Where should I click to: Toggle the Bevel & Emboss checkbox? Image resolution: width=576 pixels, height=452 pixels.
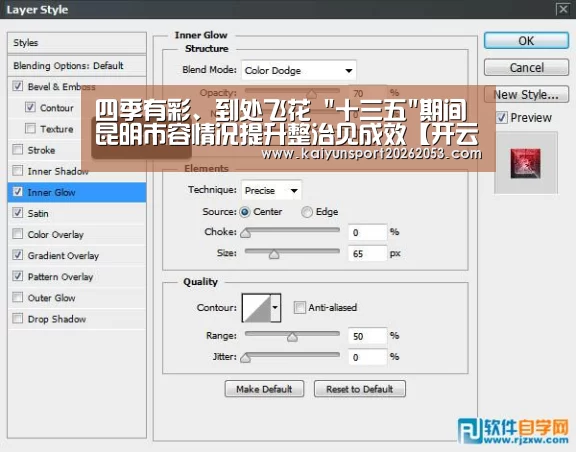point(18,86)
